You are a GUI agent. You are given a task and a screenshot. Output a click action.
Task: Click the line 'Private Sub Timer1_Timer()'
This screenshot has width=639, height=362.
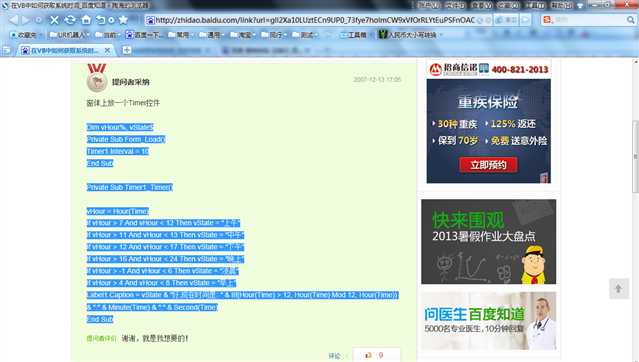tap(130, 187)
